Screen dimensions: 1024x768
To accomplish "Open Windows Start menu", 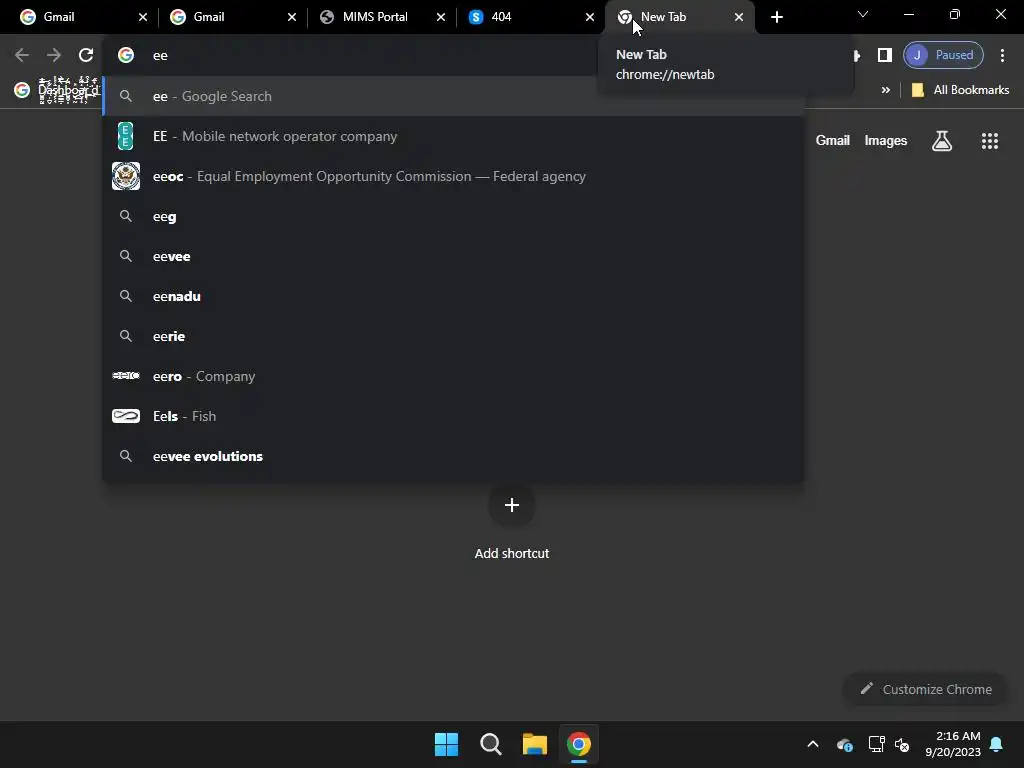I will click(x=447, y=744).
